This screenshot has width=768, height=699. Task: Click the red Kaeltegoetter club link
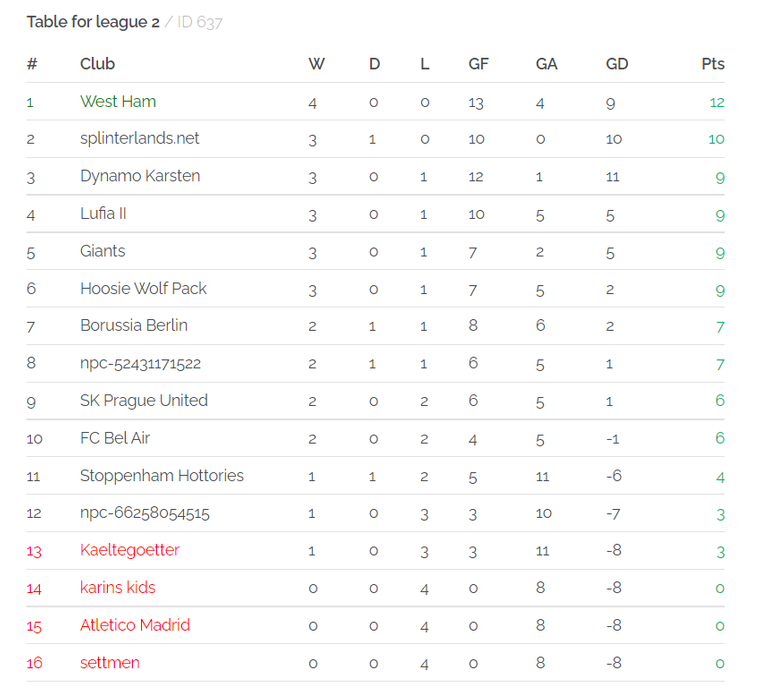click(130, 550)
